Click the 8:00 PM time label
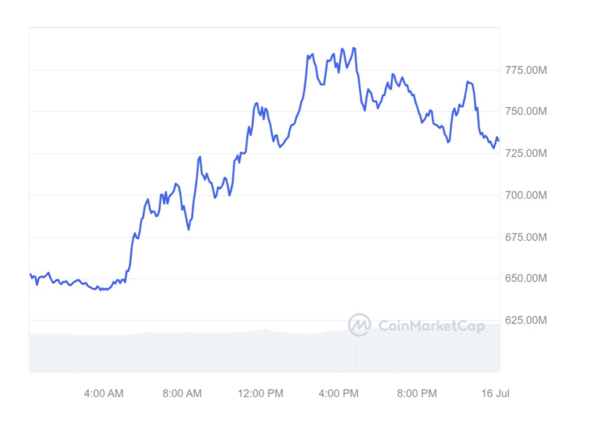 (x=416, y=393)
